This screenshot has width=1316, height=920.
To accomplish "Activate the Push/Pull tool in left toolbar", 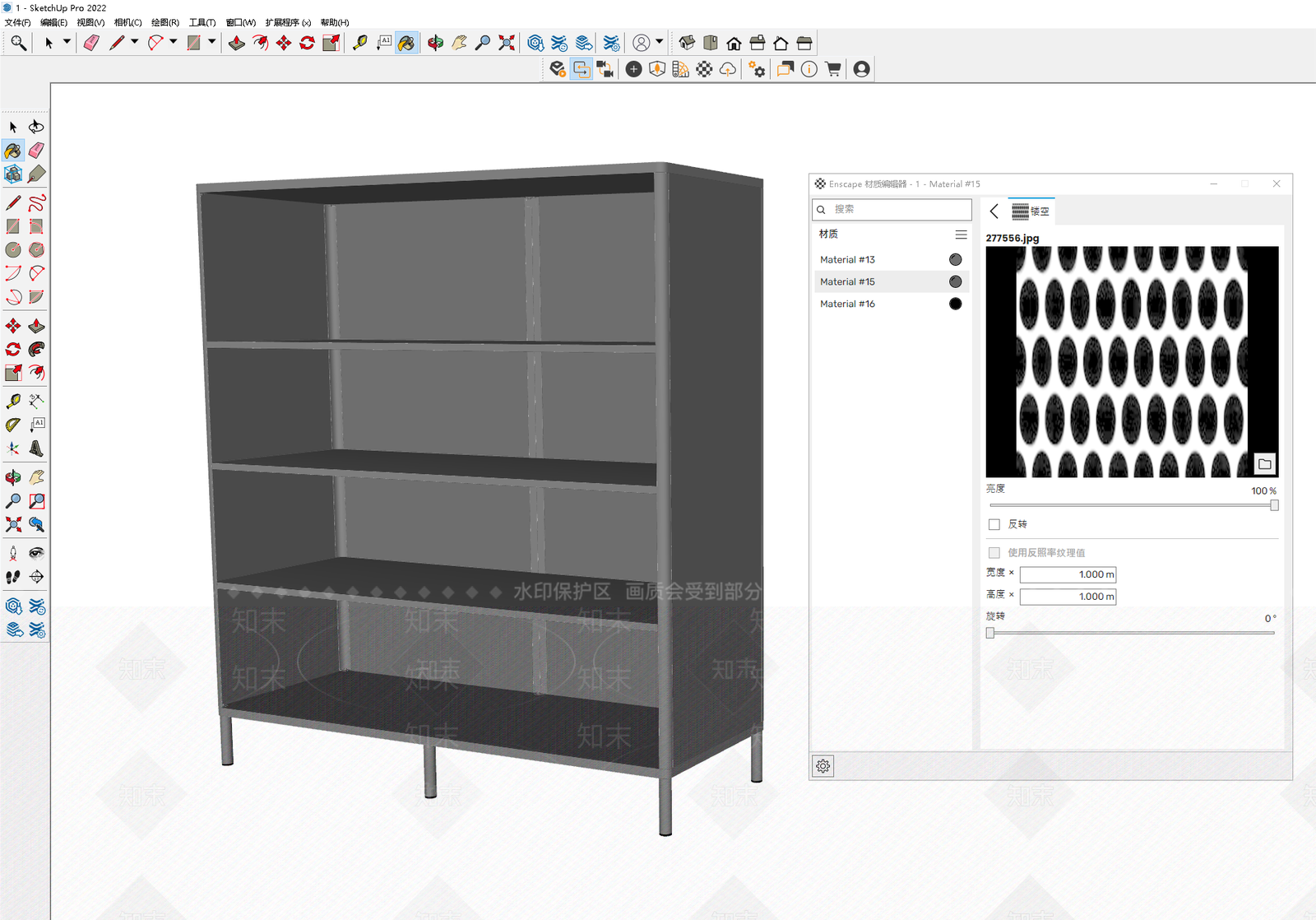I will tap(36, 326).
